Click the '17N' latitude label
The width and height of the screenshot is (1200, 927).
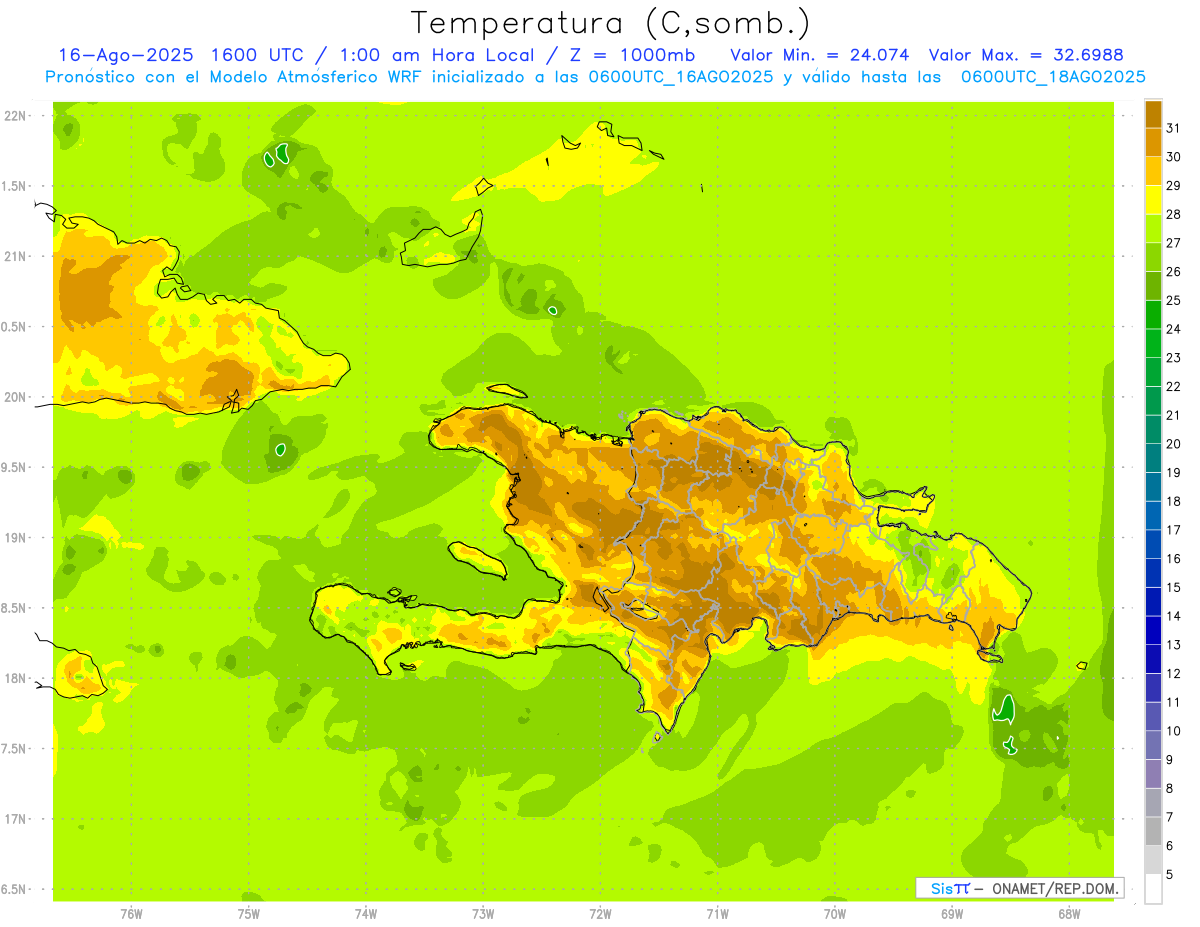click(15, 819)
